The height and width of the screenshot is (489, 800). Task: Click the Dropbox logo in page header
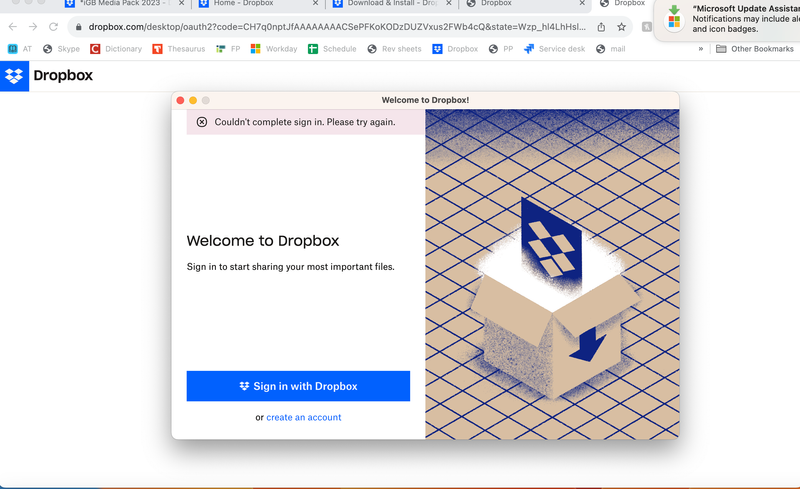tap(46, 75)
